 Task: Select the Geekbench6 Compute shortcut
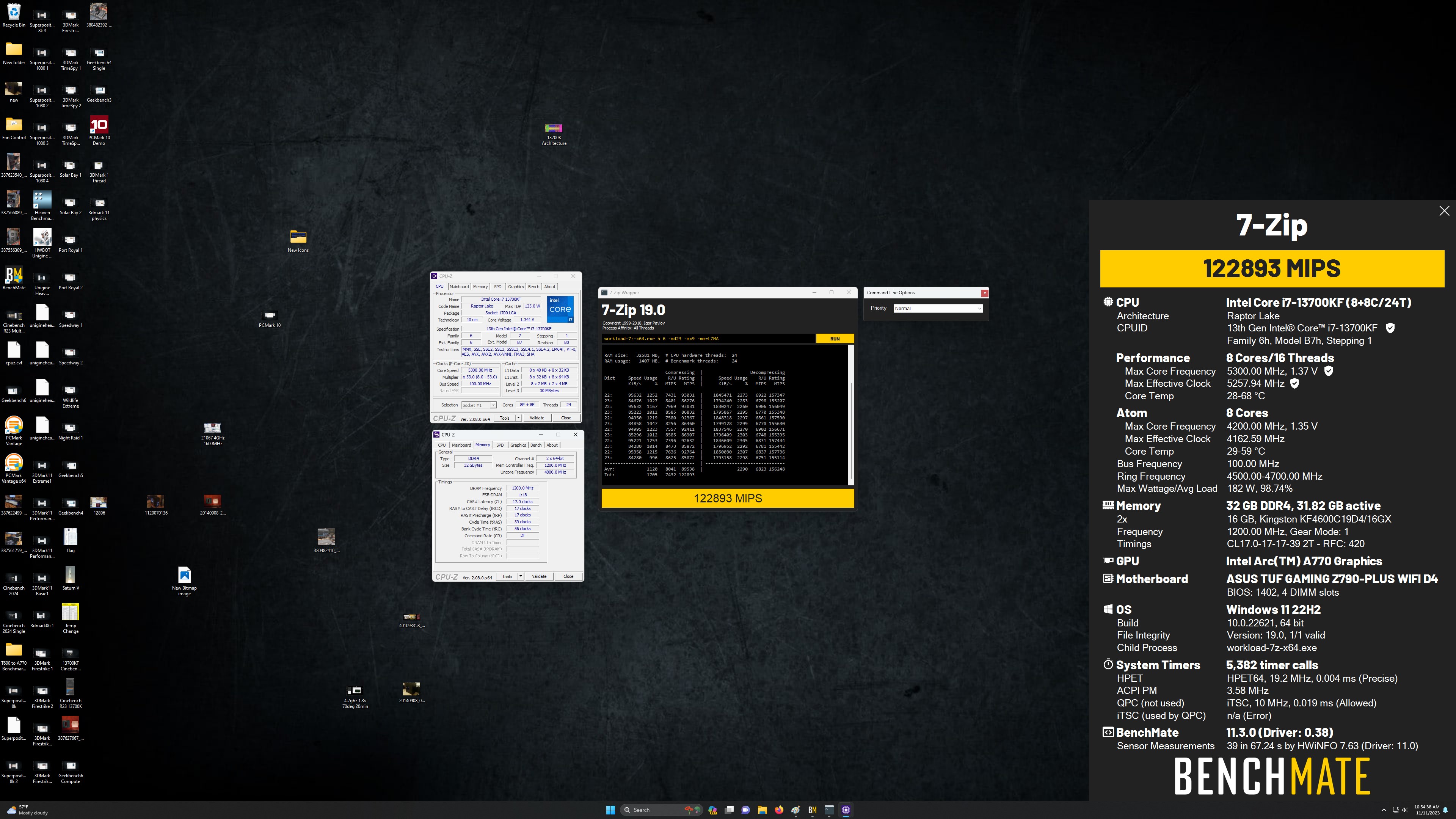[x=71, y=772]
